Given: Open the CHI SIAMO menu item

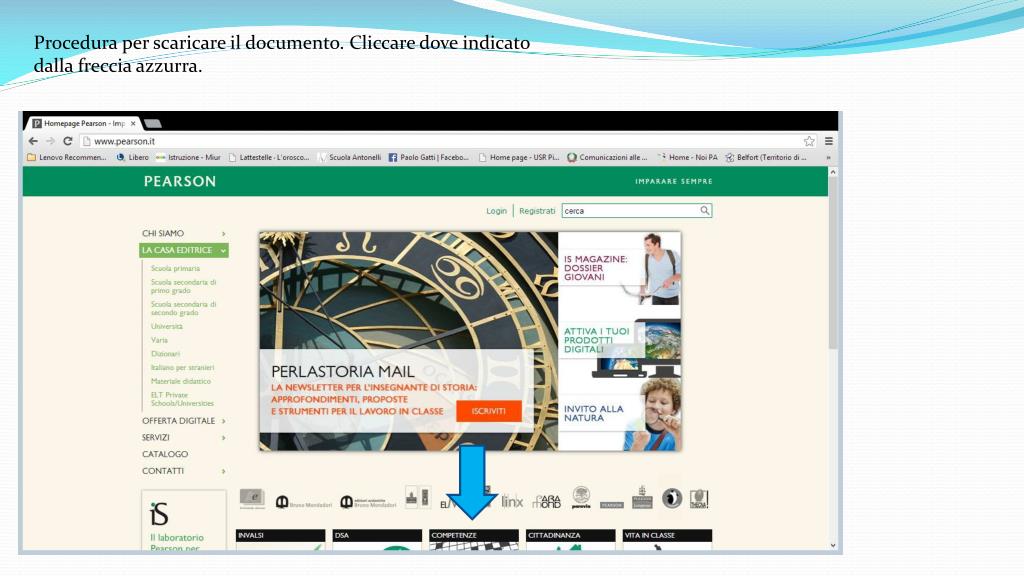Looking at the screenshot, I should [163, 233].
